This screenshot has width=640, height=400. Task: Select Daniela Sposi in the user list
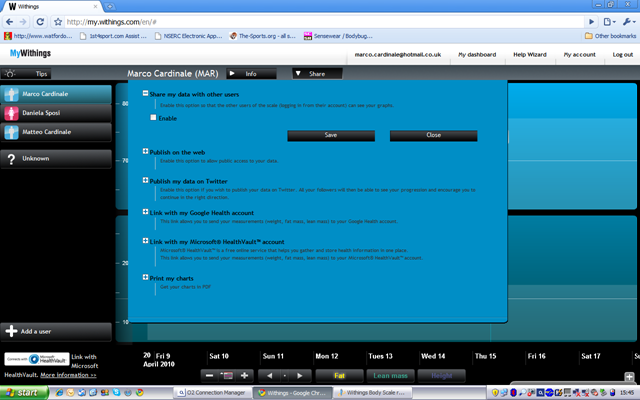pyautogui.click(x=56, y=113)
